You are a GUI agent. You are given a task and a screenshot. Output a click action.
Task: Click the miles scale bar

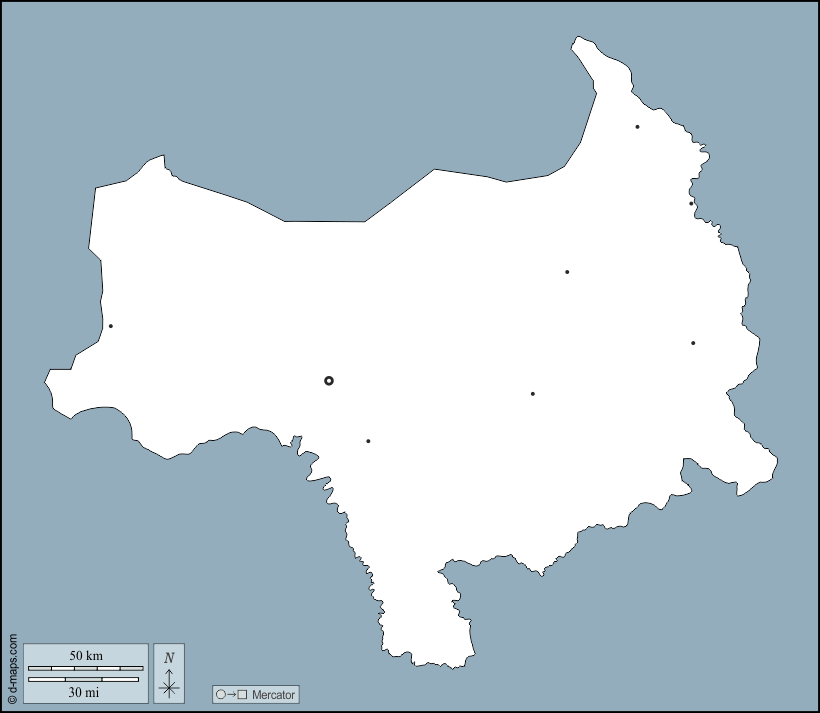coord(84,679)
